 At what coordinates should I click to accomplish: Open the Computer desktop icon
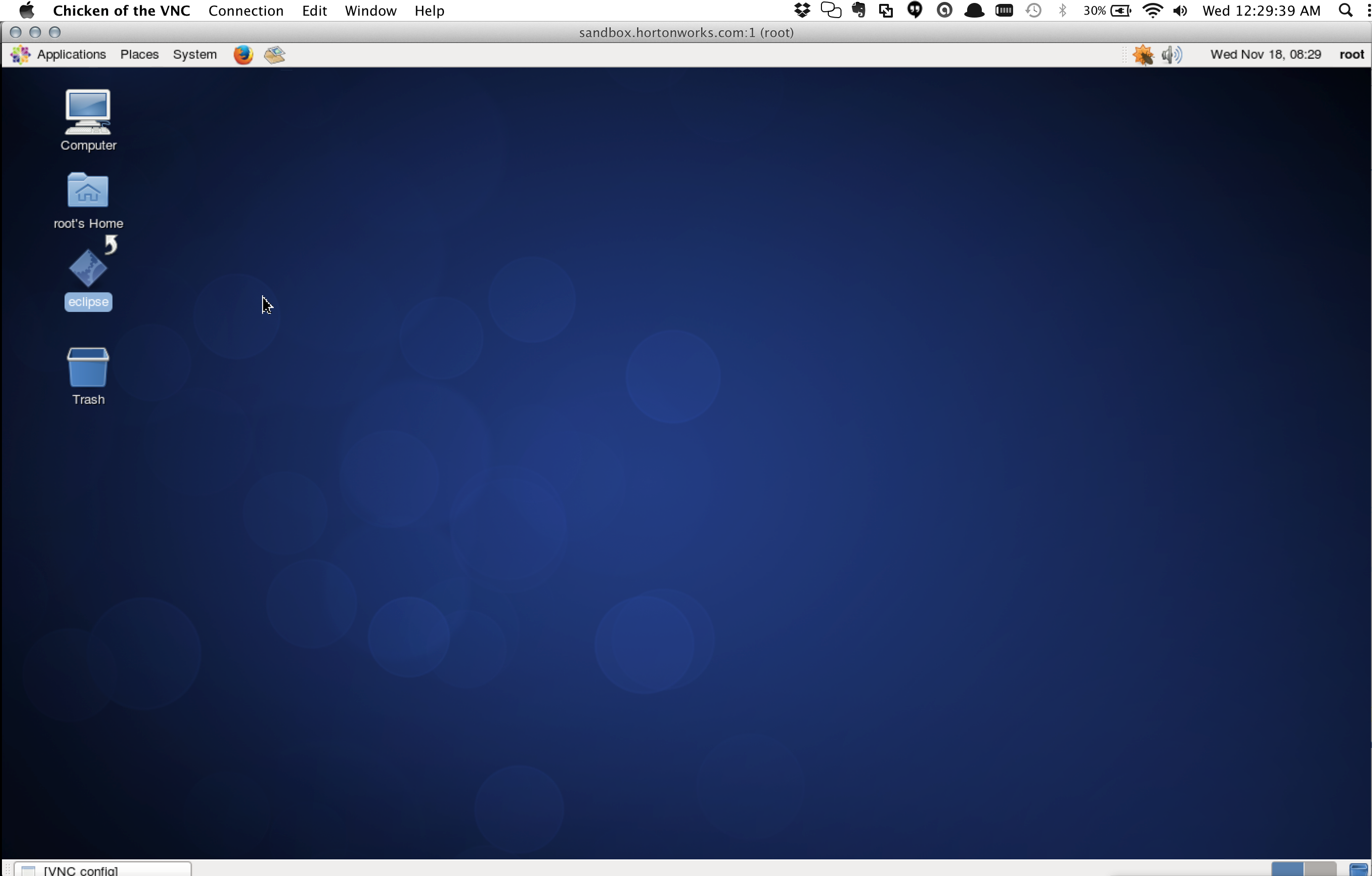(x=88, y=111)
